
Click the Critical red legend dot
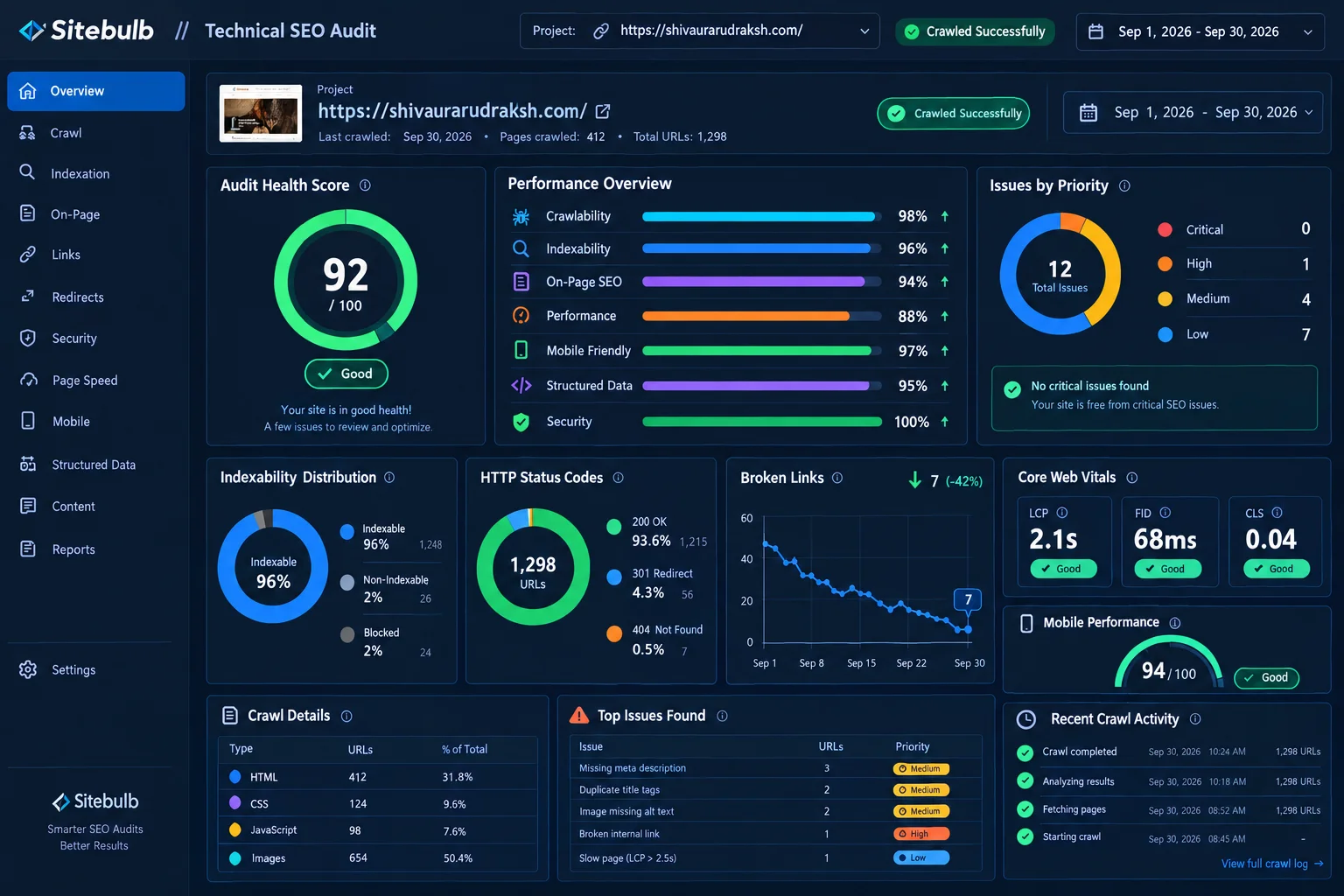pos(1165,229)
